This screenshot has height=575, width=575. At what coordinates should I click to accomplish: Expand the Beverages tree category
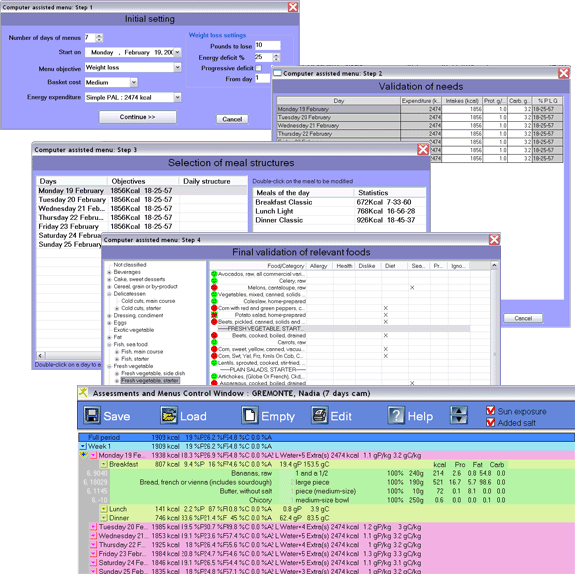pos(109,272)
